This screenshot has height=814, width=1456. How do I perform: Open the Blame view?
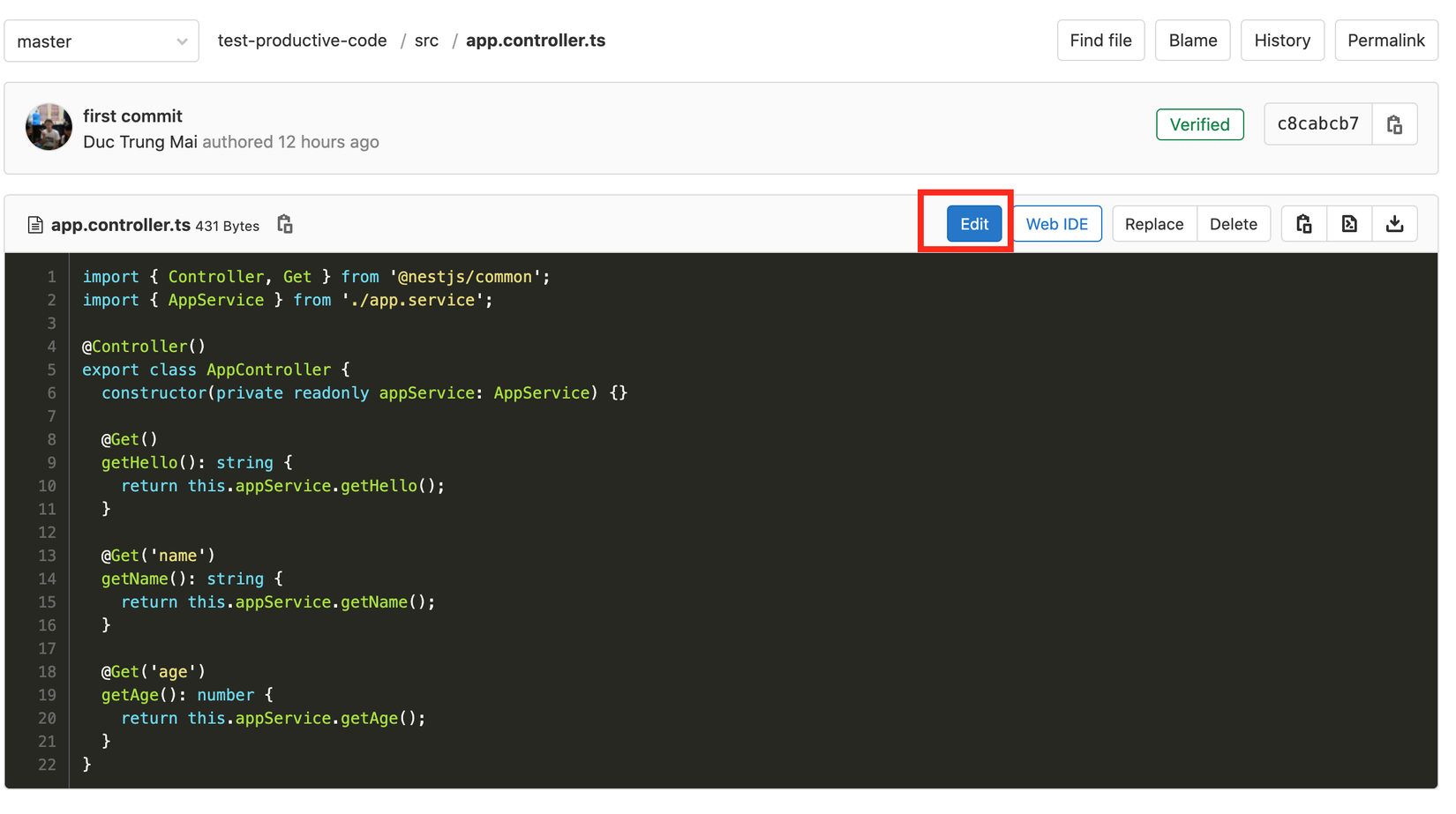pos(1192,41)
